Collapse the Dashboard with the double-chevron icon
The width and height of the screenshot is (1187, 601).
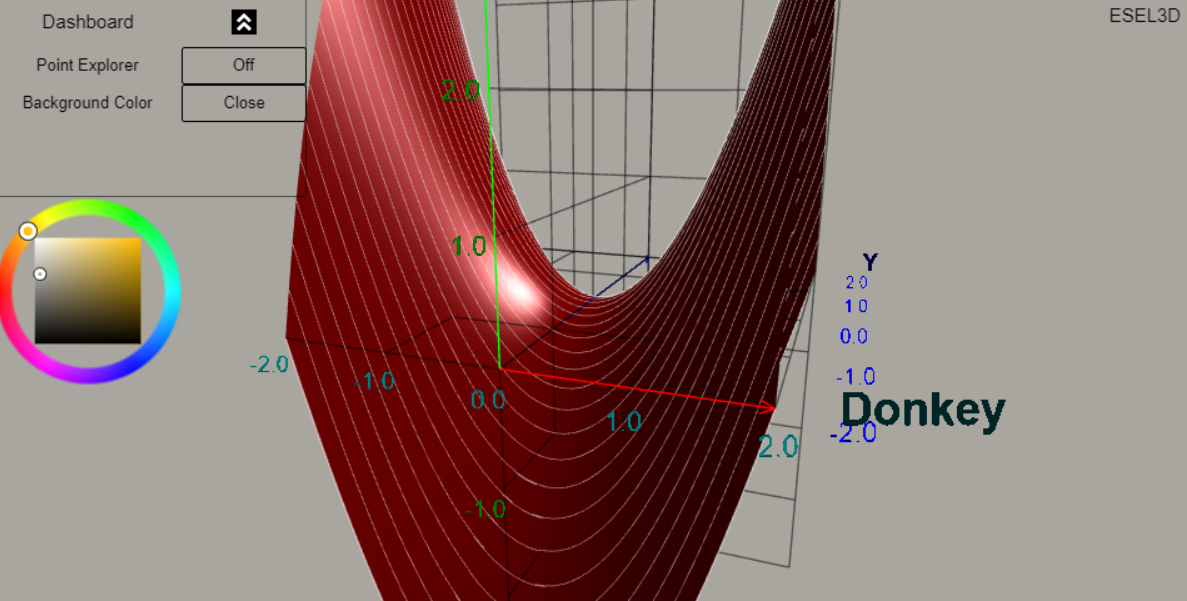coord(244,22)
